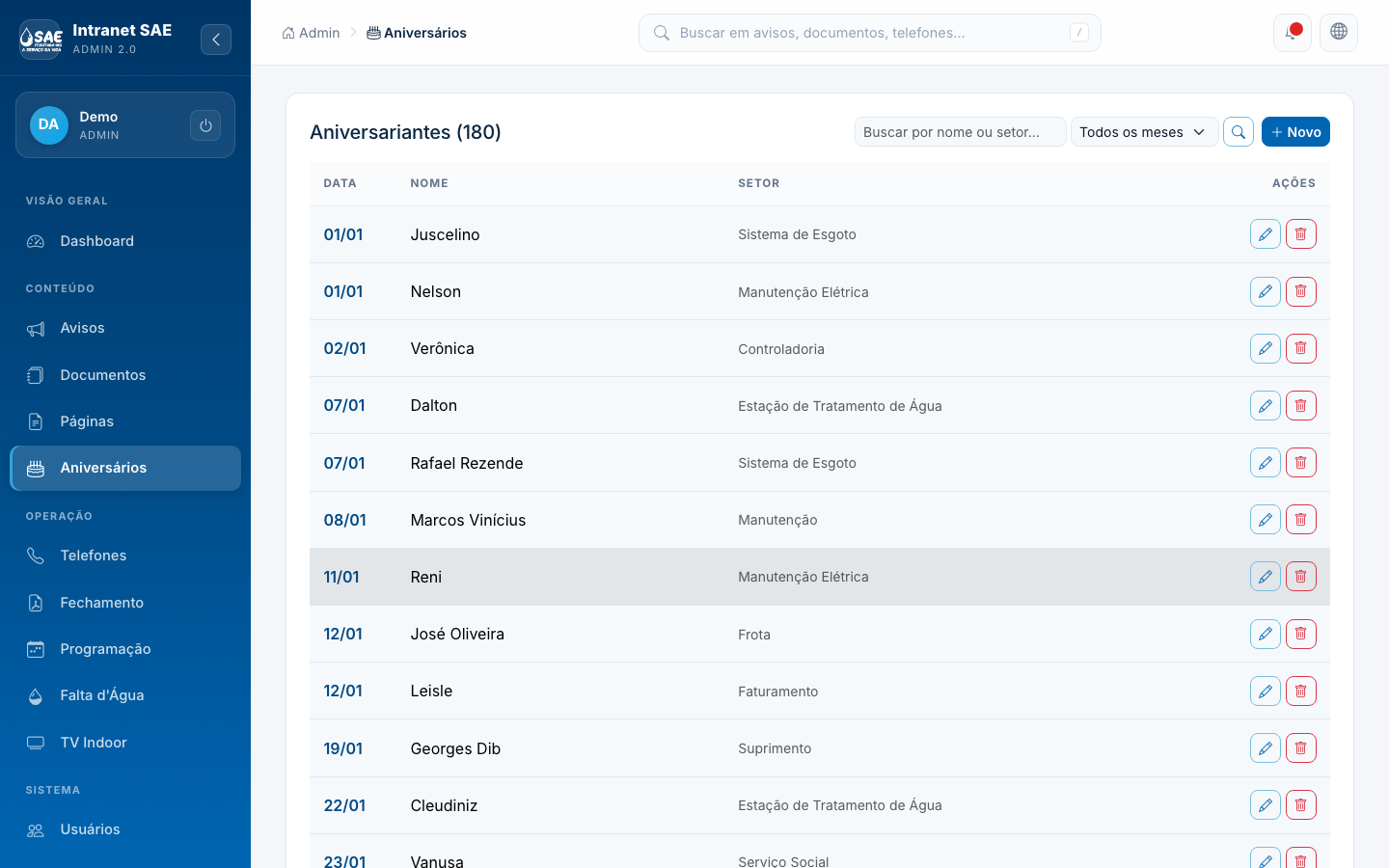This screenshot has height=868, width=1389.
Task: Click the Demo admin user card
Action: (x=125, y=125)
